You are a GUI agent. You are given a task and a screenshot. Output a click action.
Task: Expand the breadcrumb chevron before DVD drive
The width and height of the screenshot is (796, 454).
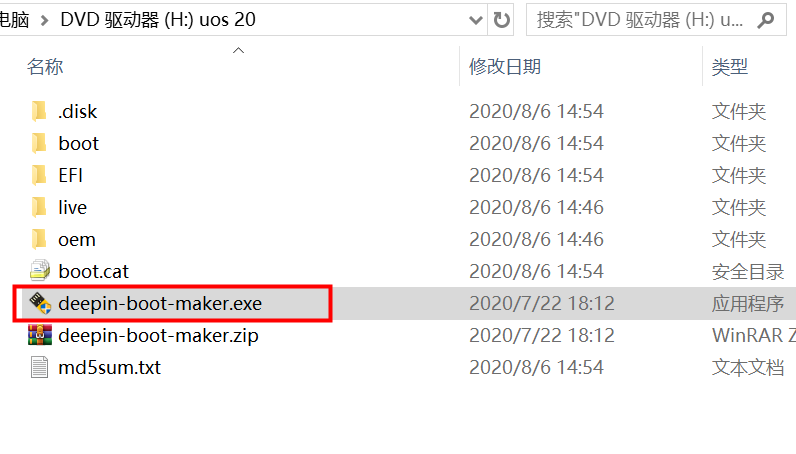click(45, 20)
